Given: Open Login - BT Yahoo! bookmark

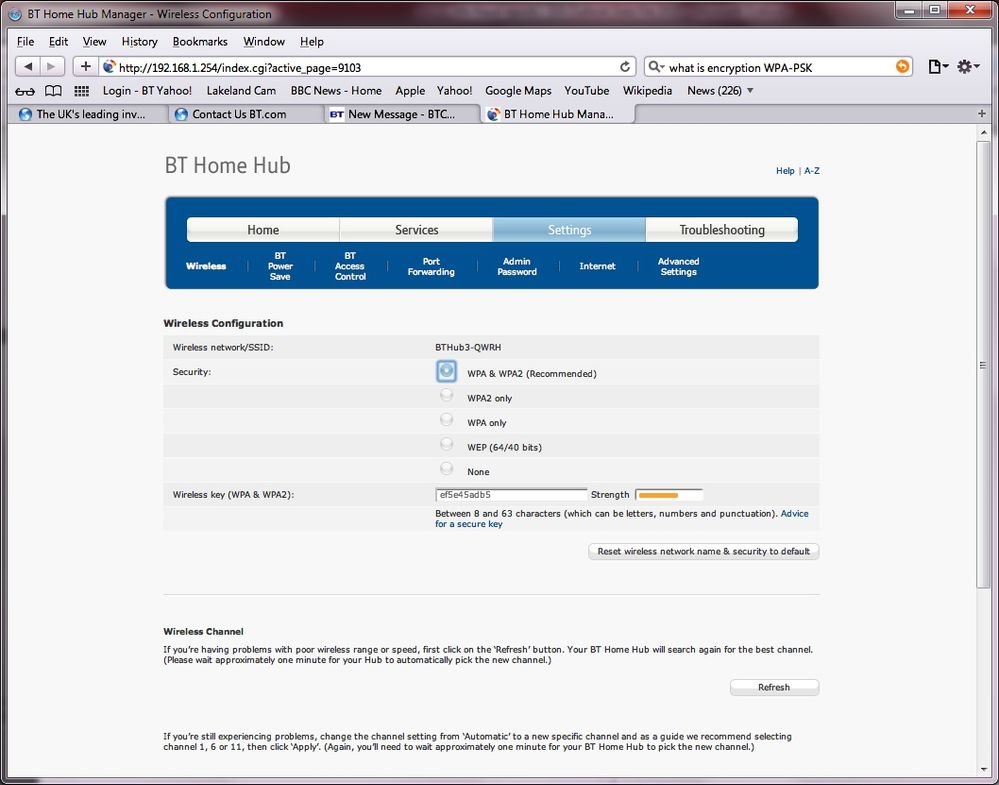Looking at the screenshot, I should pyautogui.click(x=147, y=90).
